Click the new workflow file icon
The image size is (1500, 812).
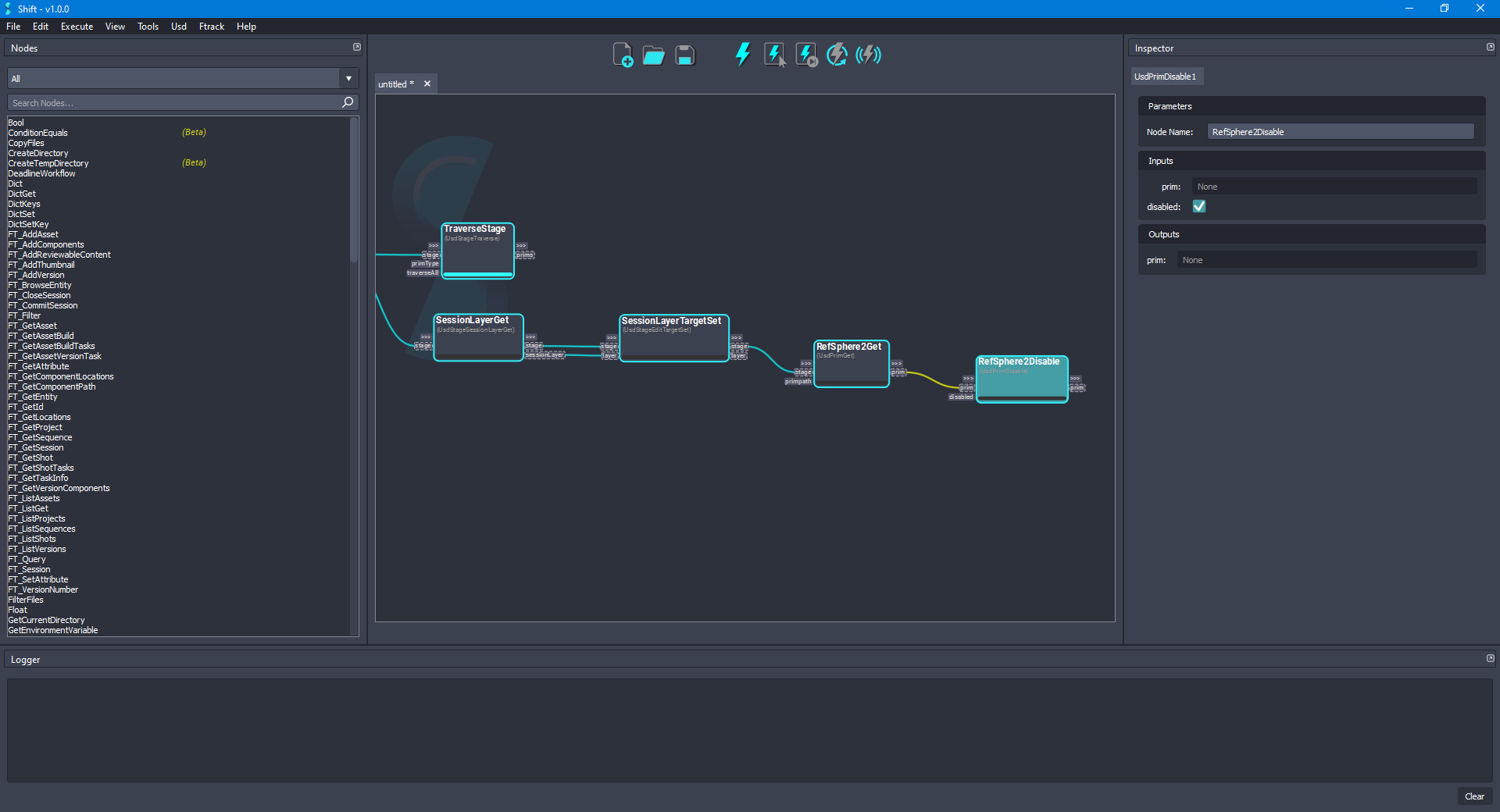coord(622,55)
